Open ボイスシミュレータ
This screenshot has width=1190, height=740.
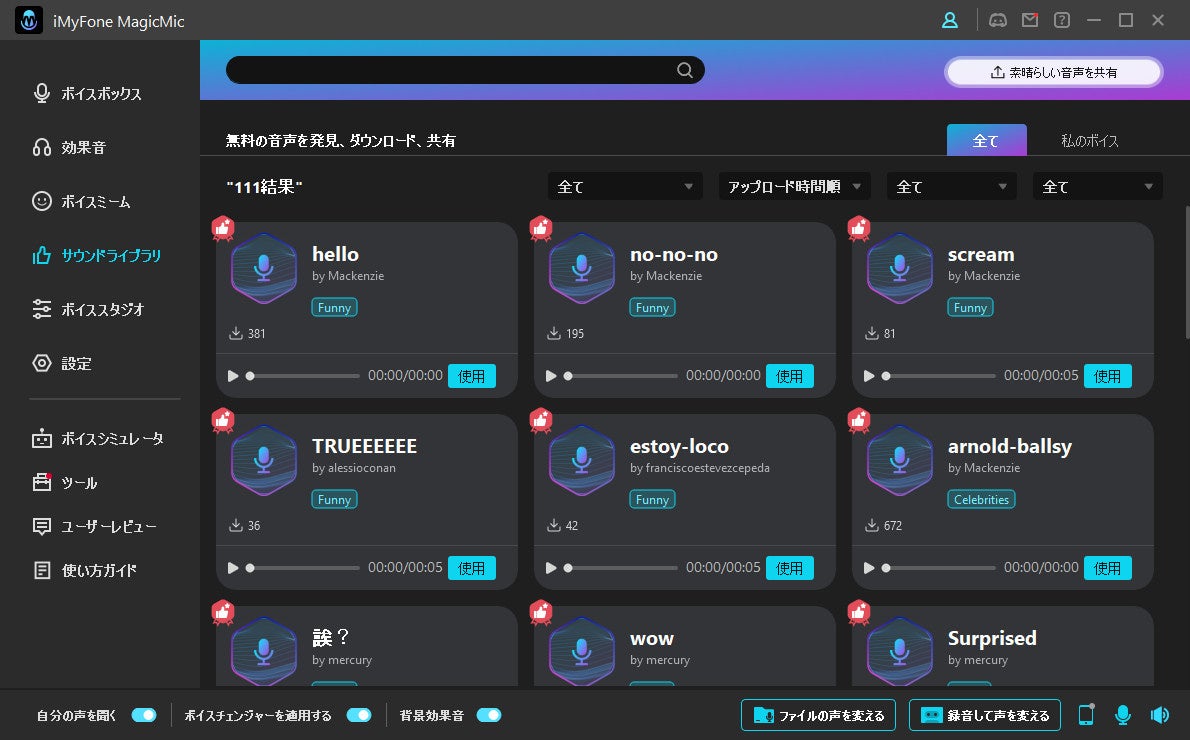point(98,439)
